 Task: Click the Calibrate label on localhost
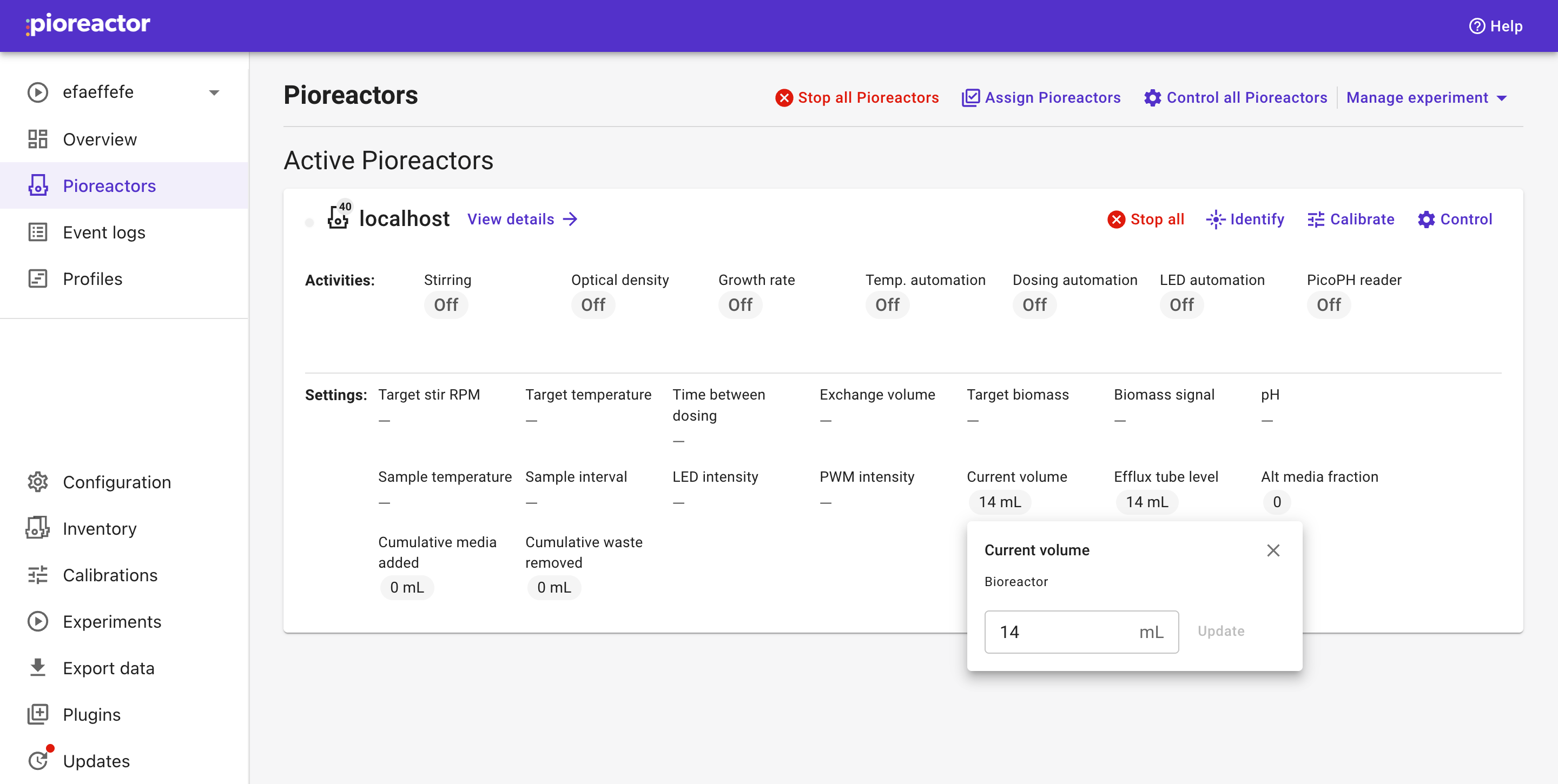1362,220
